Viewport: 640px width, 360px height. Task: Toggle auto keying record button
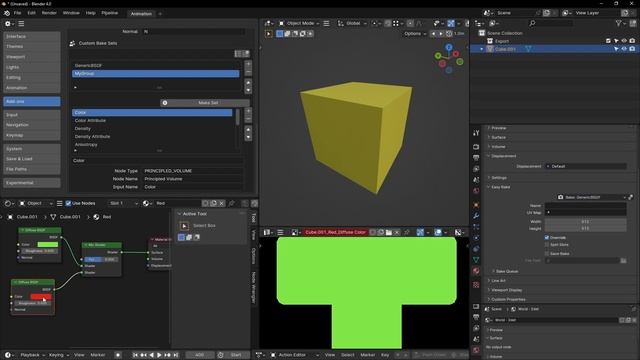click(118, 355)
